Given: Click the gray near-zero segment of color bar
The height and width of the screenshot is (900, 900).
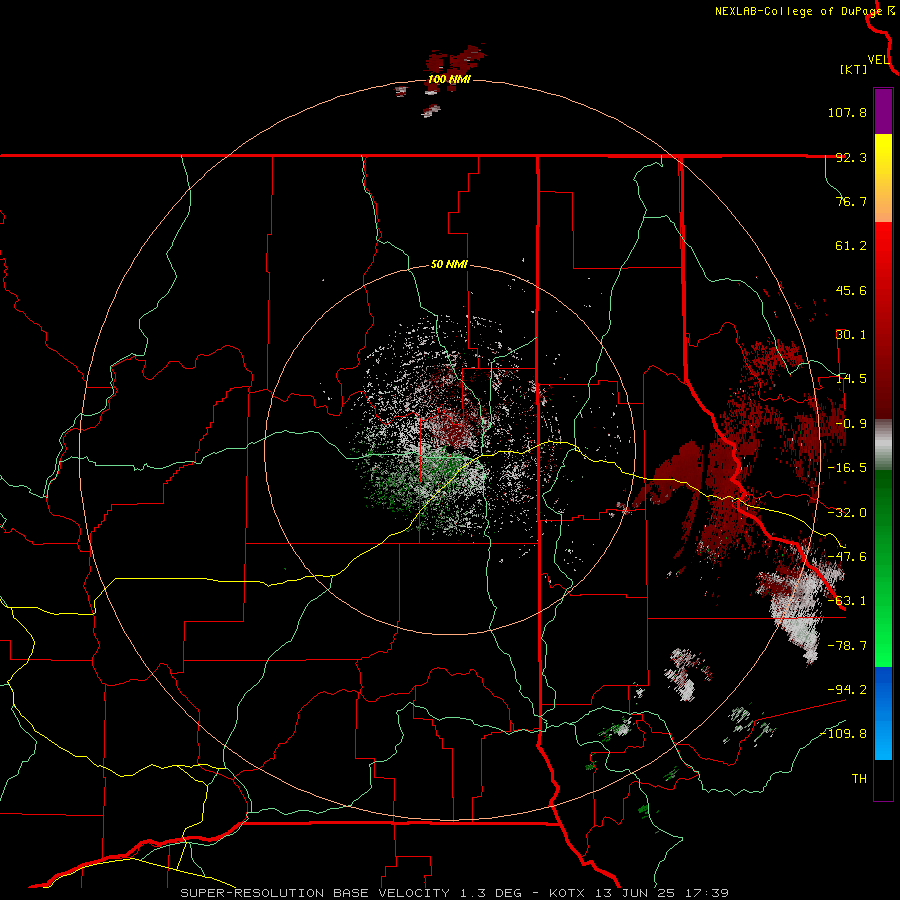Looking at the screenshot, I should [x=883, y=444].
